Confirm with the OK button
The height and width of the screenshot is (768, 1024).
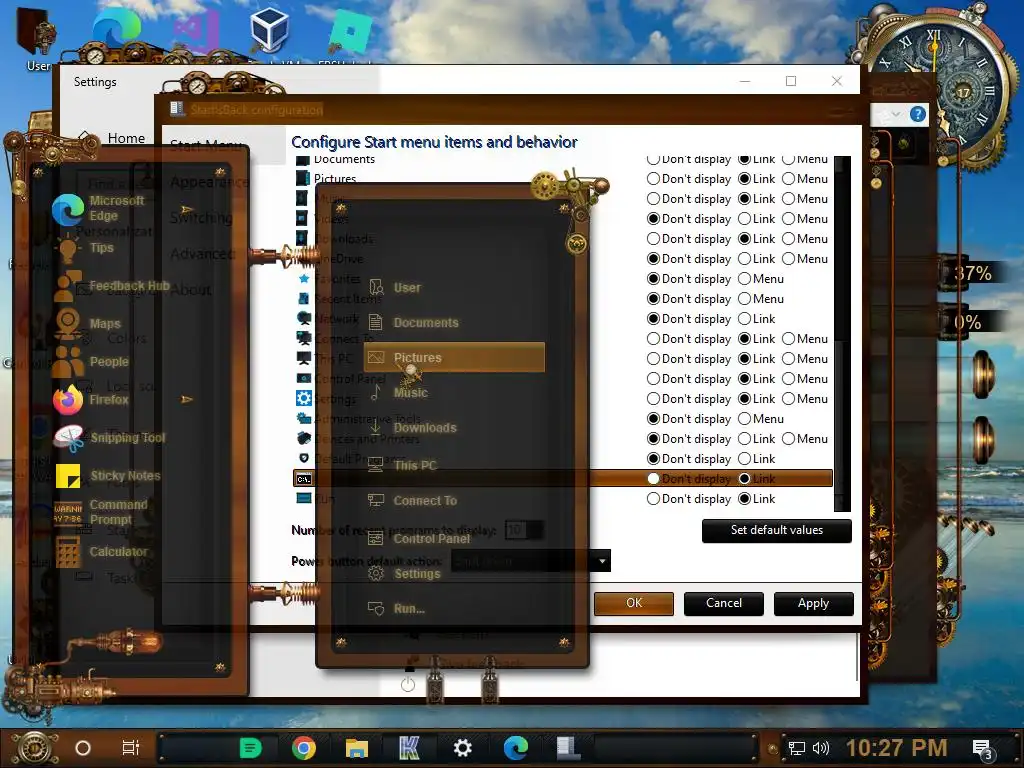coord(633,603)
